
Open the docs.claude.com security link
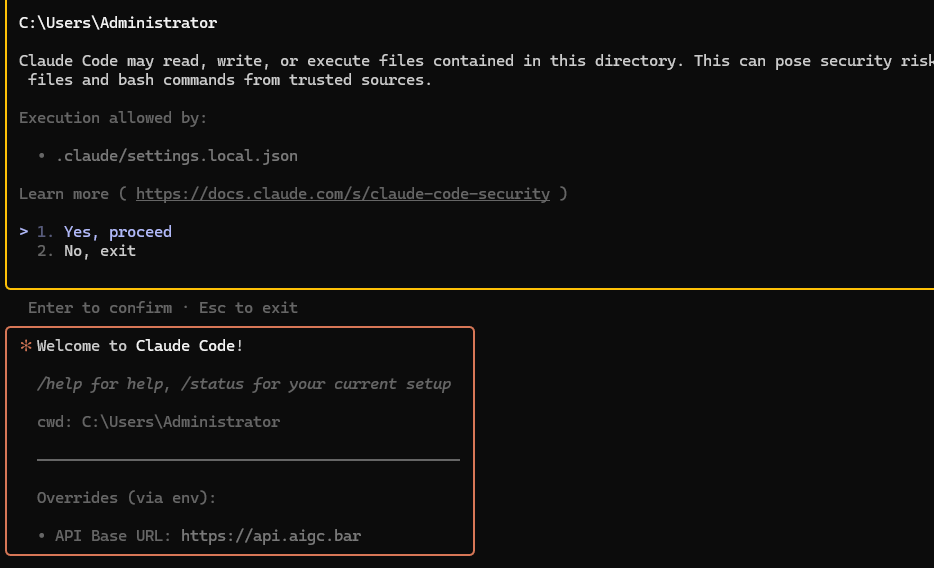pyautogui.click(x=342, y=194)
